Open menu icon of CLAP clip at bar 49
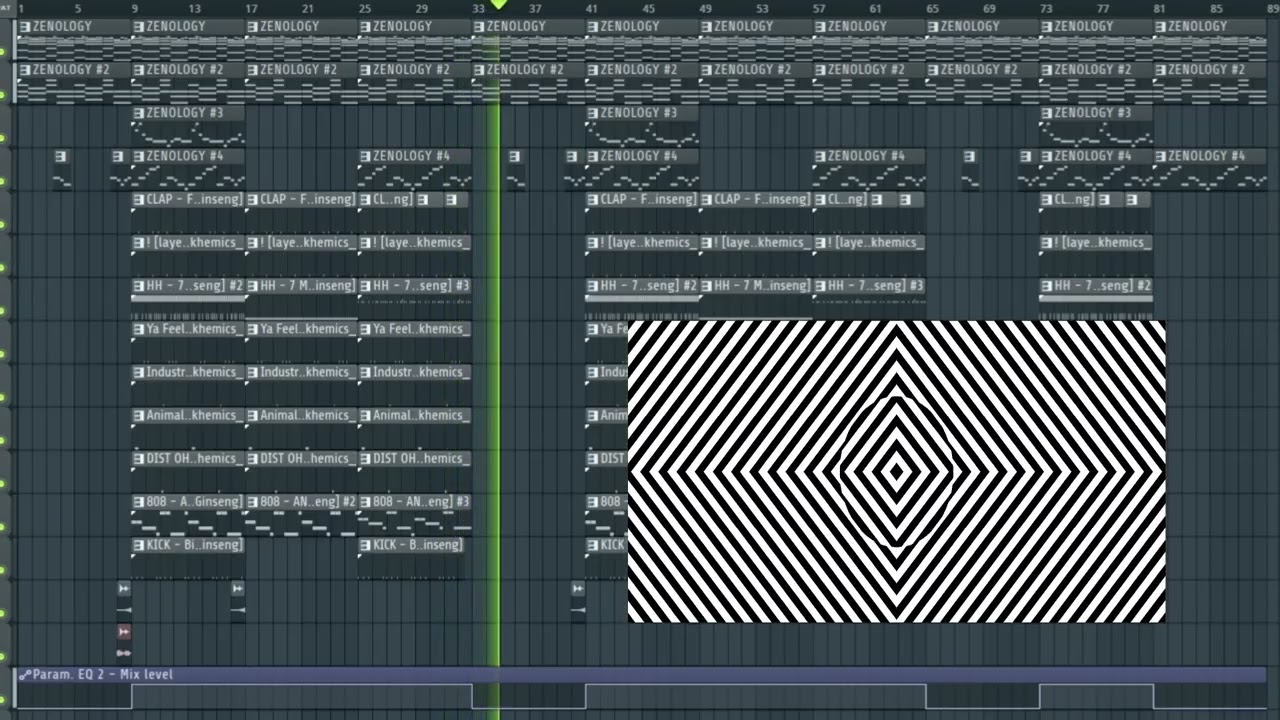The height and width of the screenshot is (720, 1280). (707, 199)
